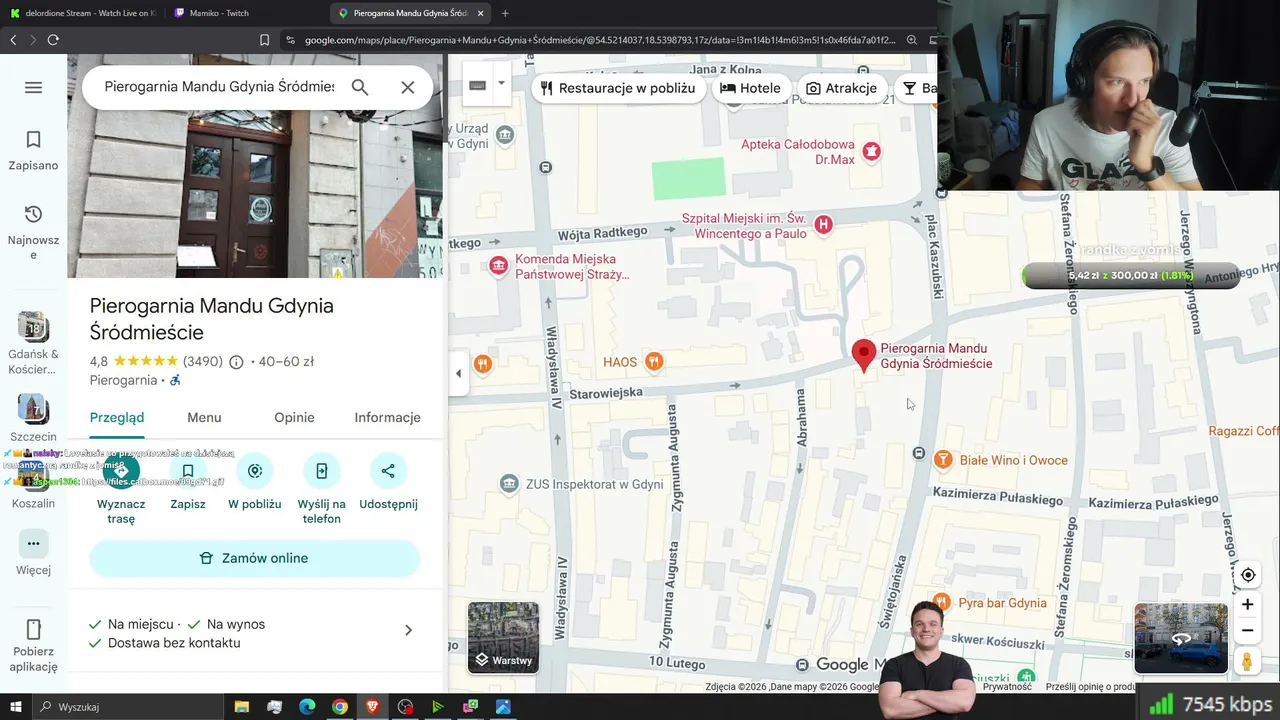Viewport: 1280px width, 720px height.
Task: Switch to the Opinie tab
Action: pos(294,418)
